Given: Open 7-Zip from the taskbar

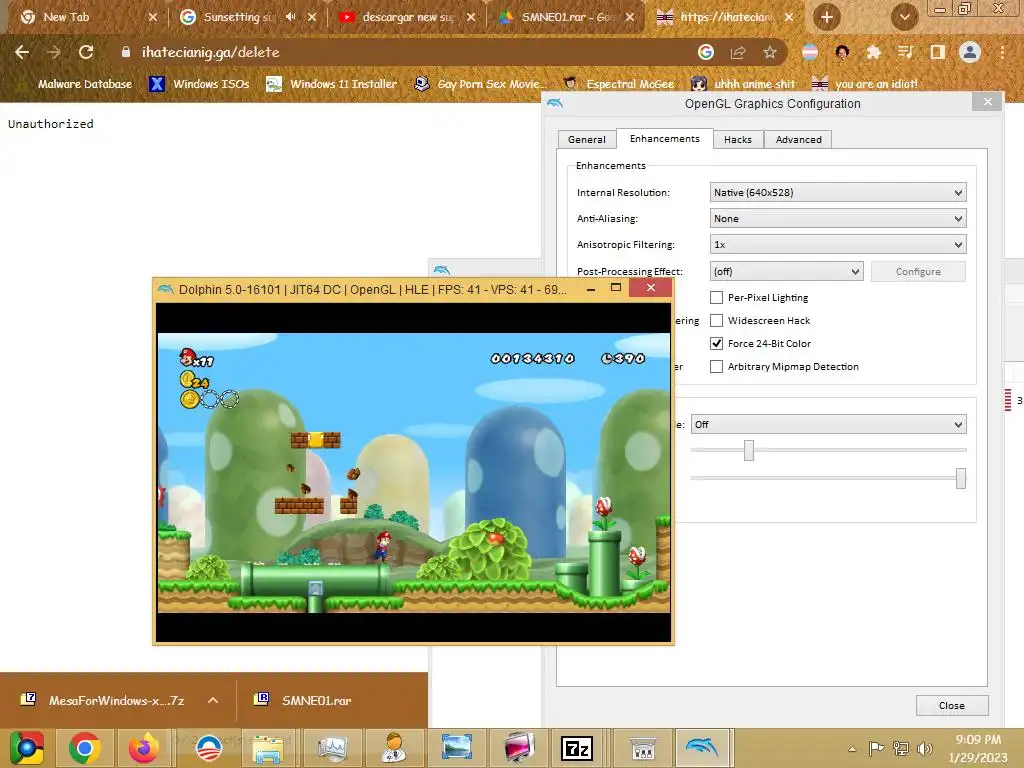Looking at the screenshot, I should pyautogui.click(x=577, y=748).
